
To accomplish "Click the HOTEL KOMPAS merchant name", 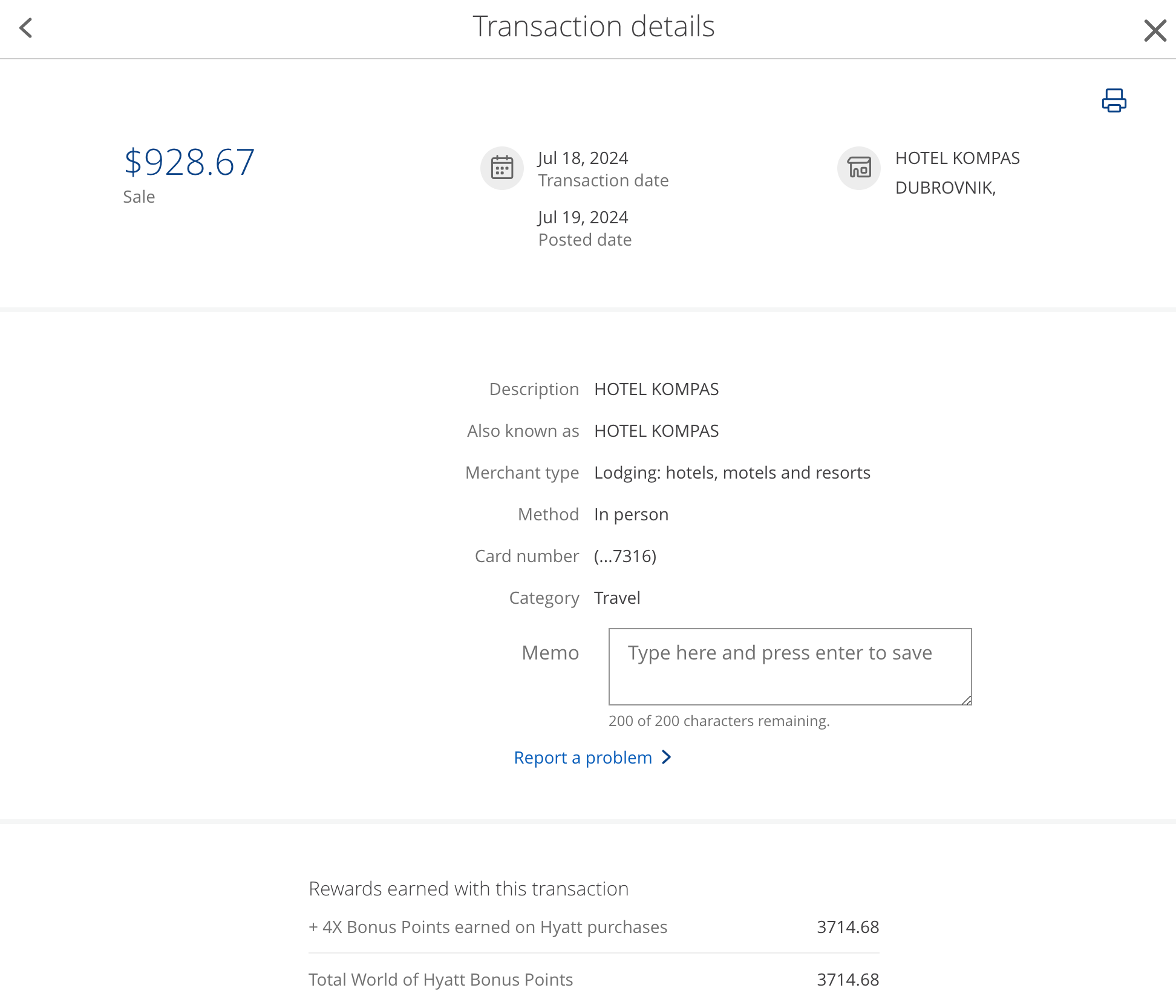I will point(957,158).
